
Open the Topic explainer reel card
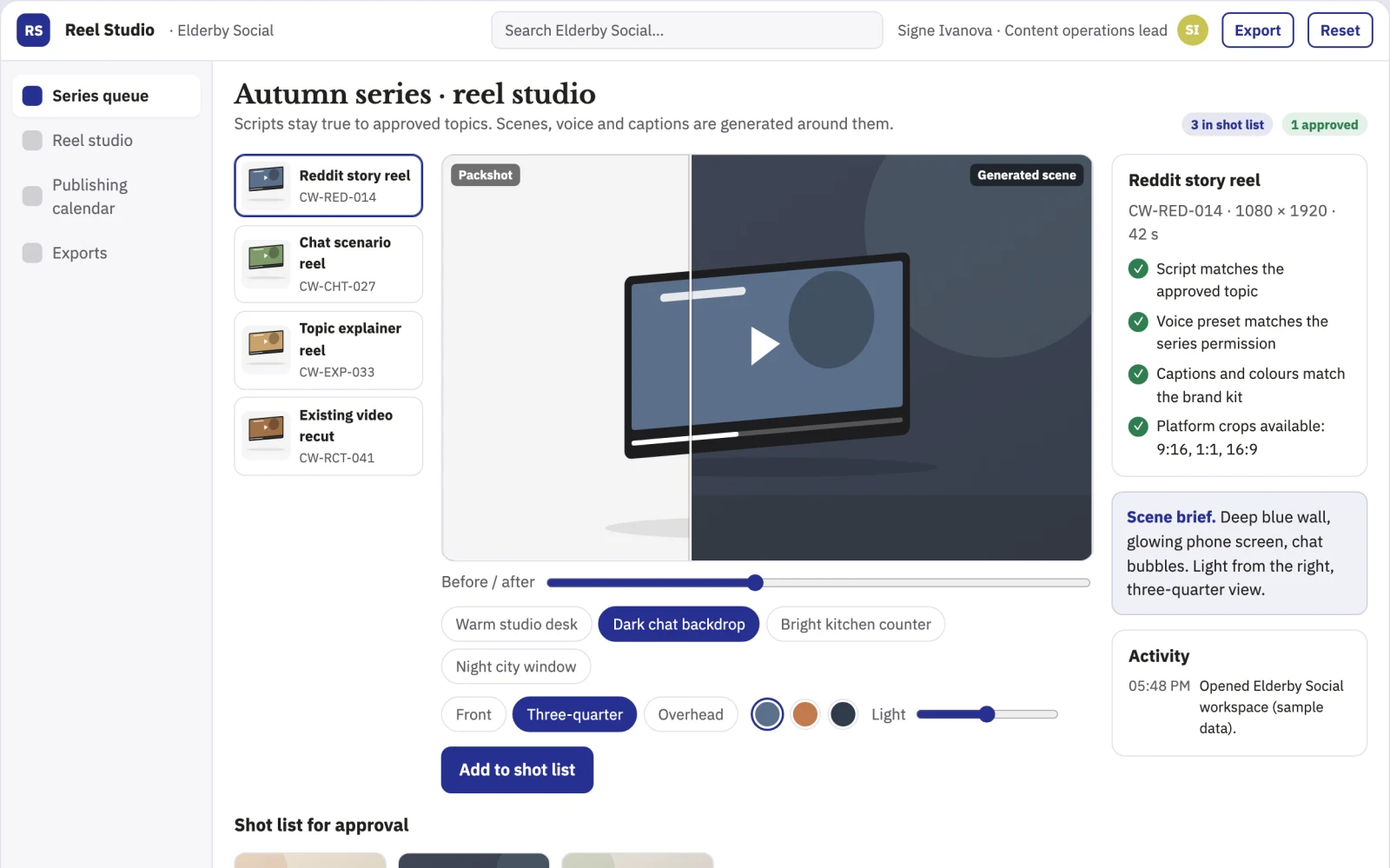tap(328, 350)
